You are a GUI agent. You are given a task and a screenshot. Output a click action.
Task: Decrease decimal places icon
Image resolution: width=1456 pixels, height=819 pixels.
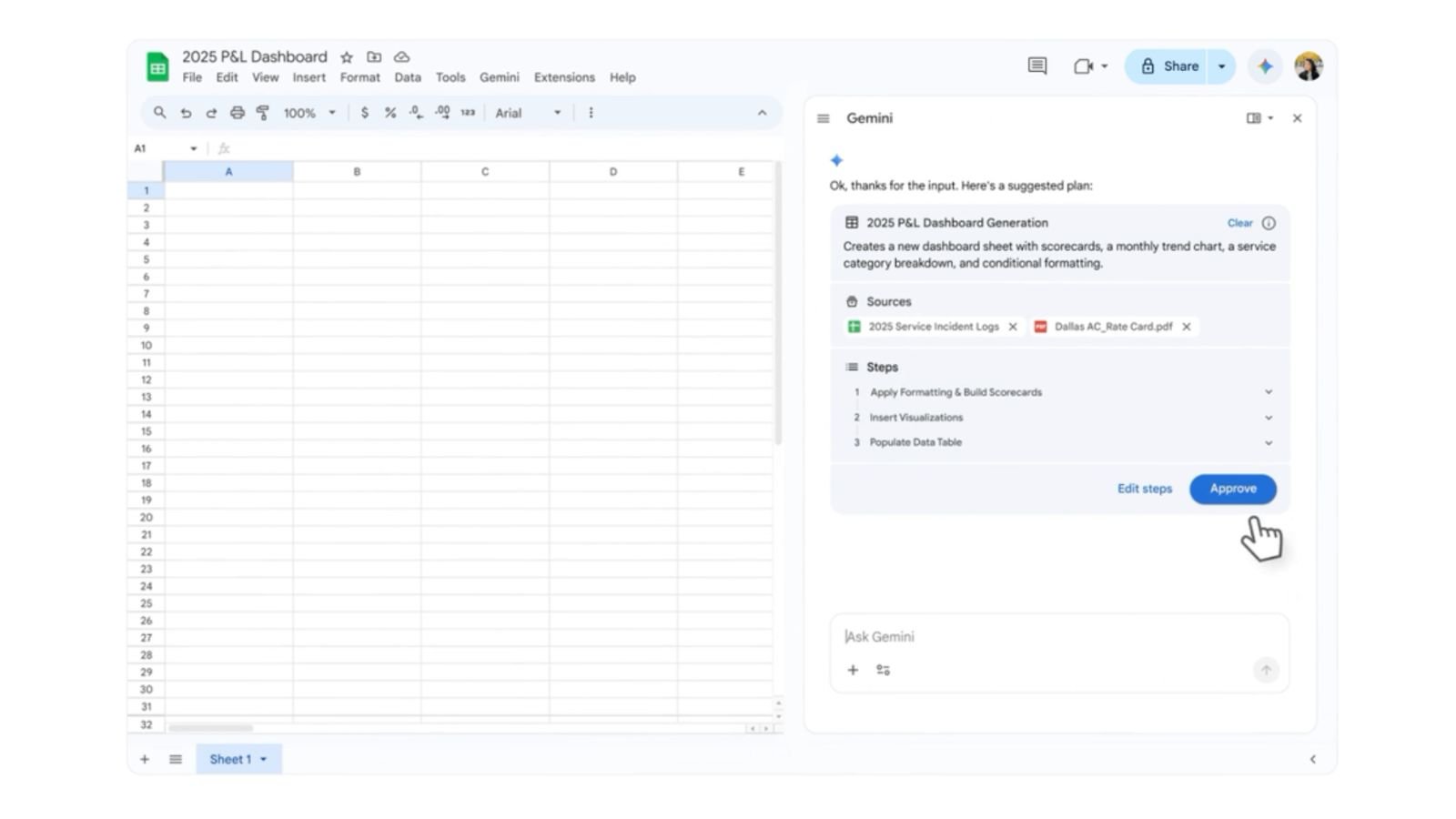pos(416,113)
